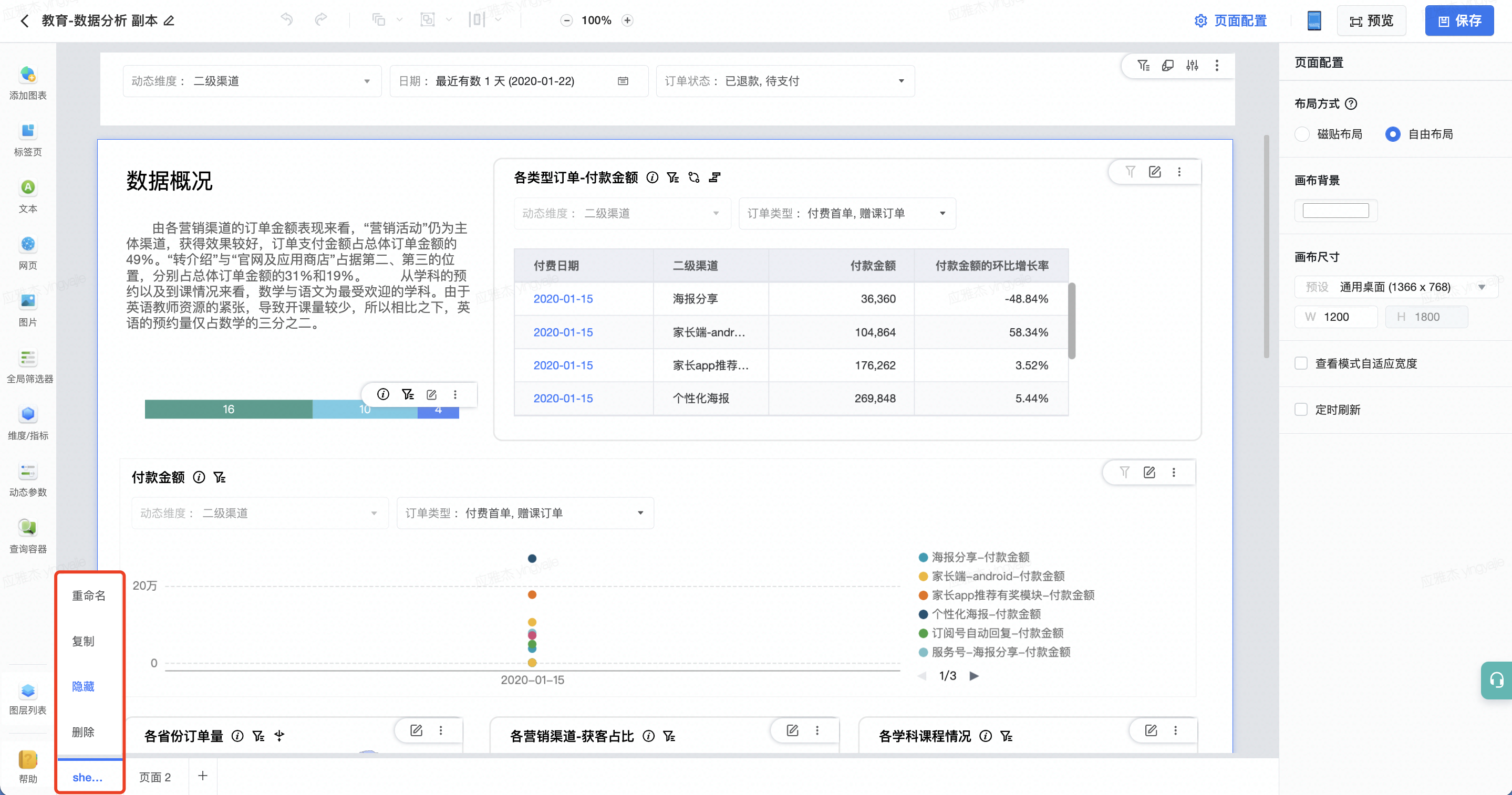Select Web Page (网页) component
The height and width of the screenshot is (795, 1512).
(x=28, y=253)
